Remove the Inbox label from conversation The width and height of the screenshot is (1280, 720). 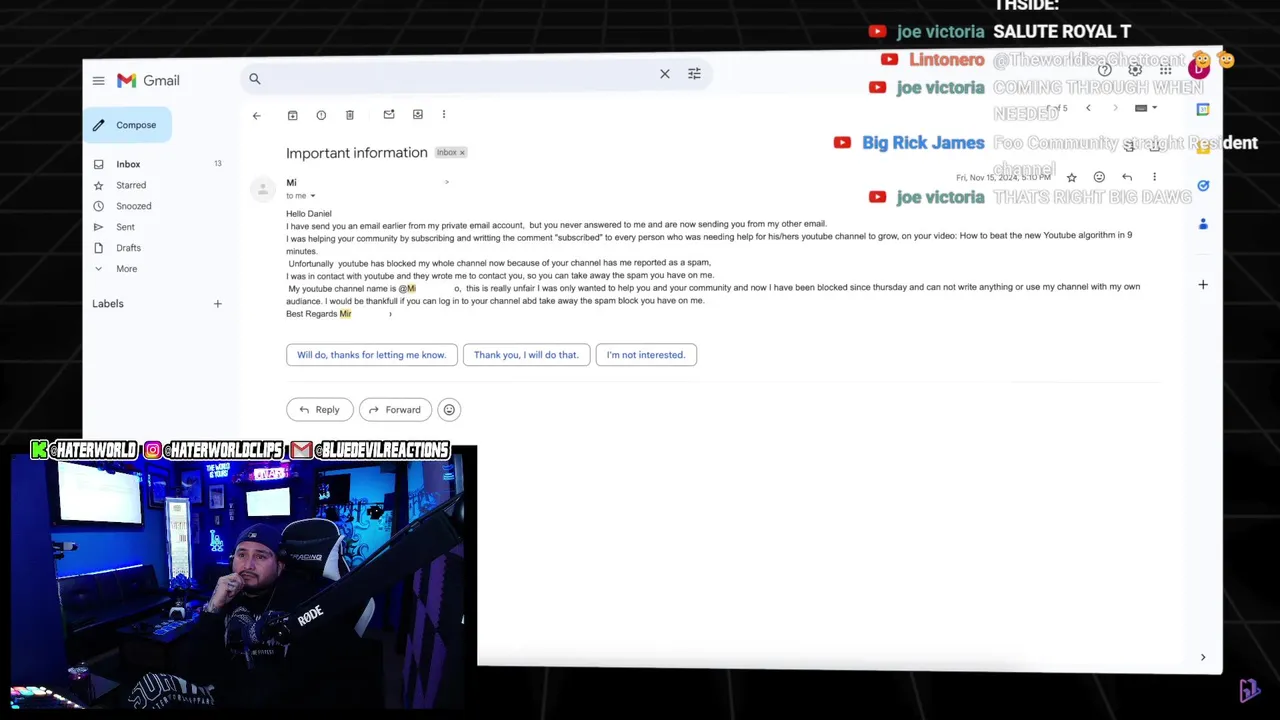point(462,153)
